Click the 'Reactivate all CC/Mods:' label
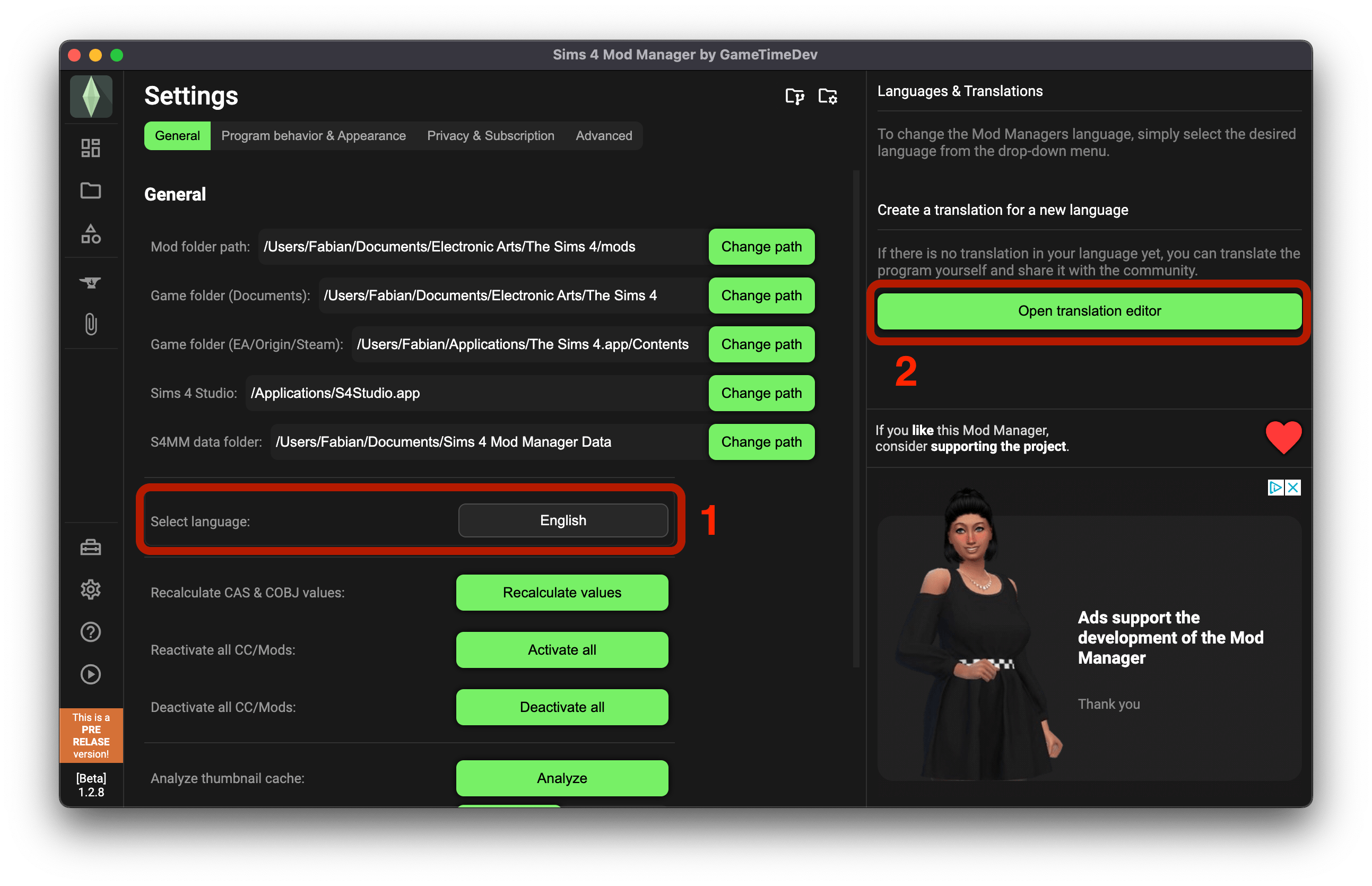The image size is (1372, 886). pyautogui.click(x=223, y=649)
